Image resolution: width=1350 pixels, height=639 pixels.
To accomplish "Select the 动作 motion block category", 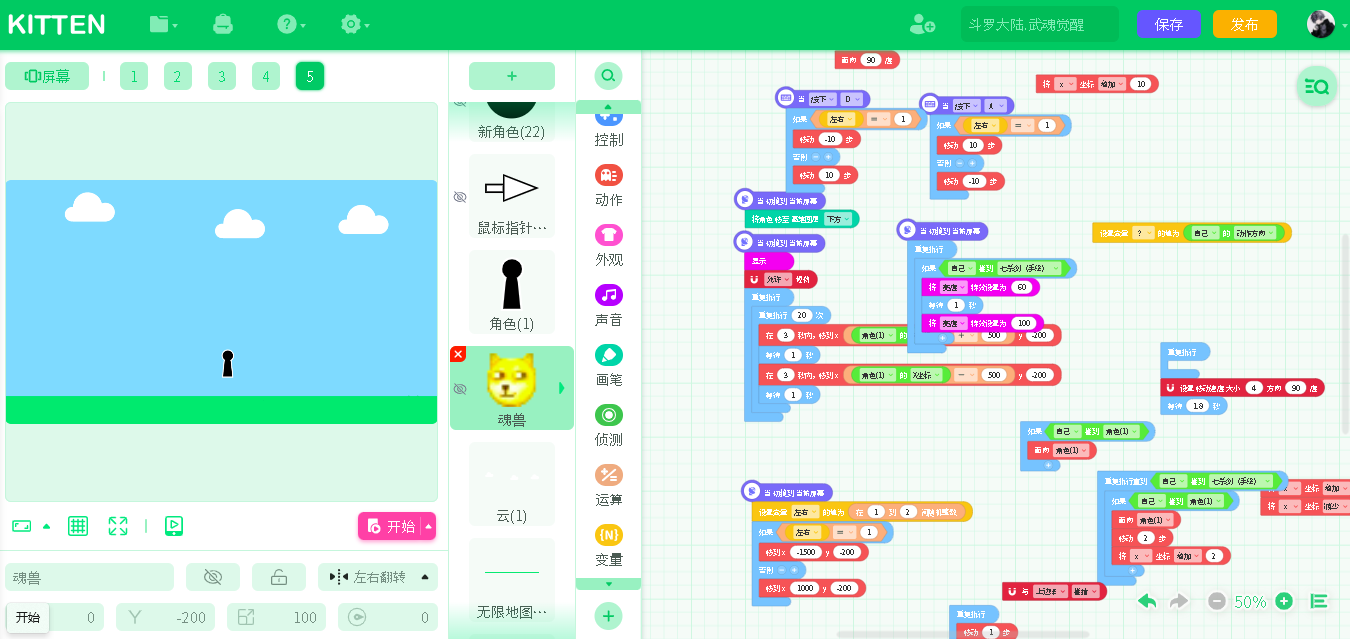I will (608, 185).
